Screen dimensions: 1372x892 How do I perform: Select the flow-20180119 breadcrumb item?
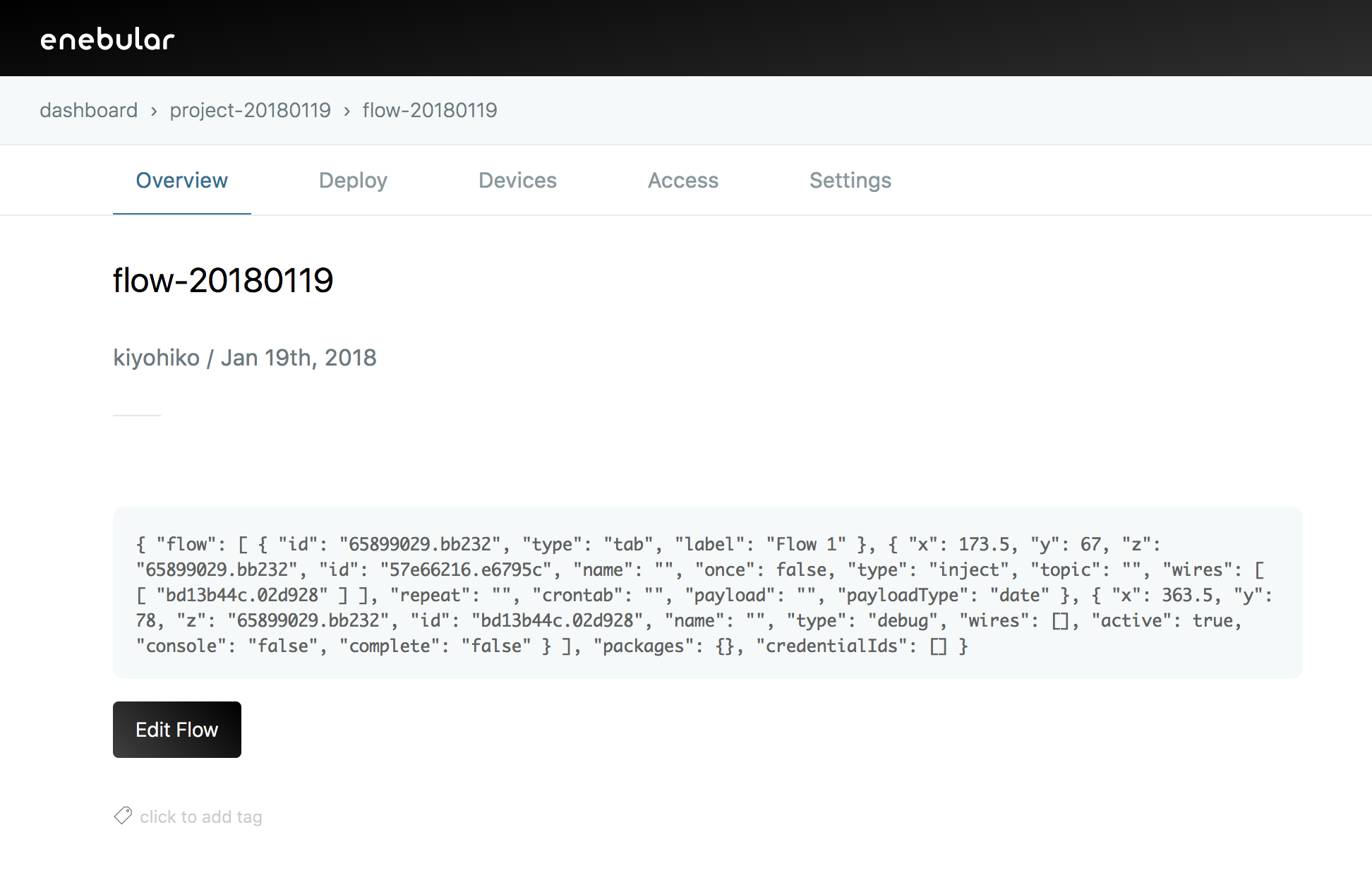click(429, 110)
